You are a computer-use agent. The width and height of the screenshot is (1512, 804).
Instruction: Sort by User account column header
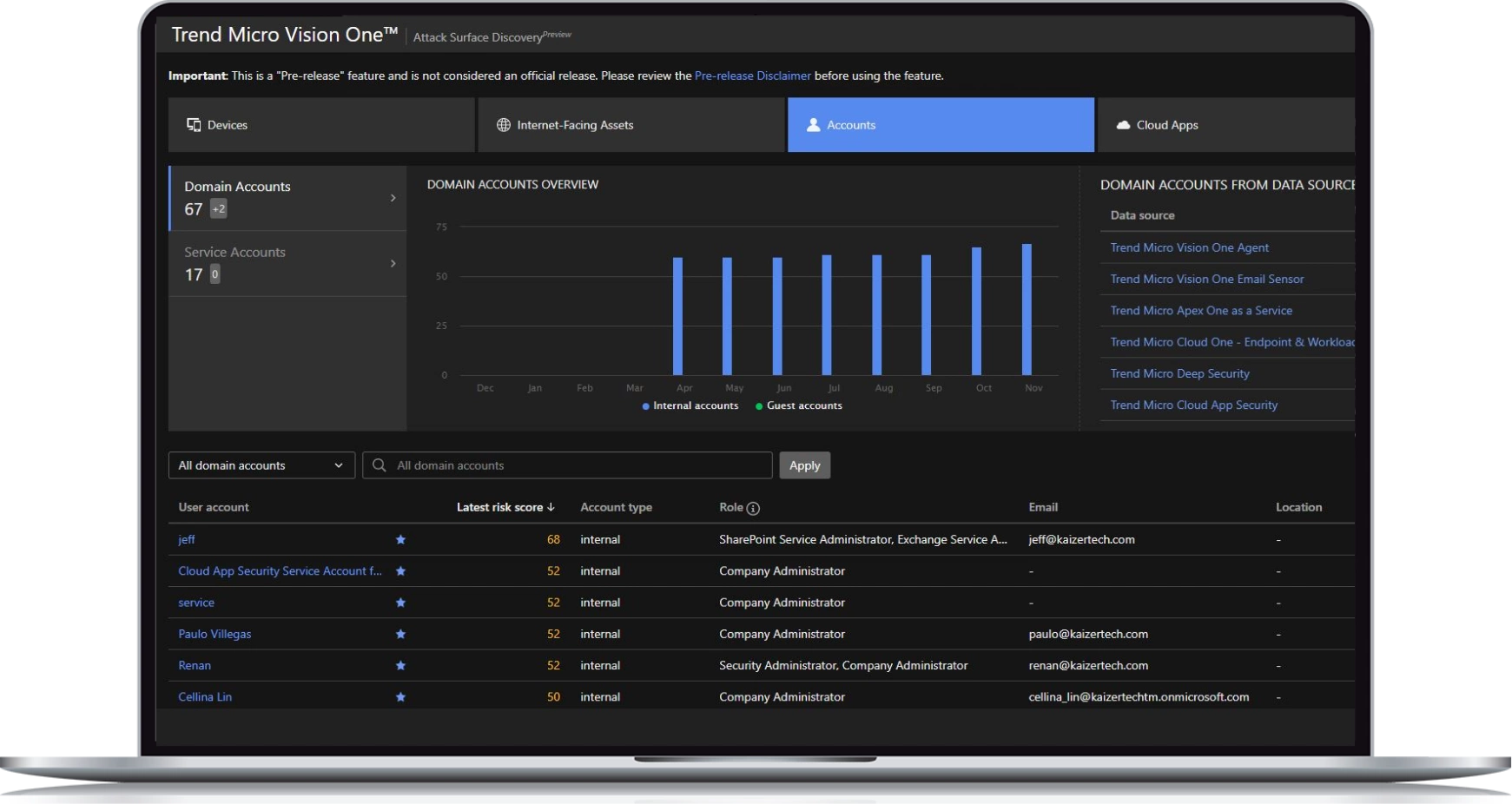[214, 507]
